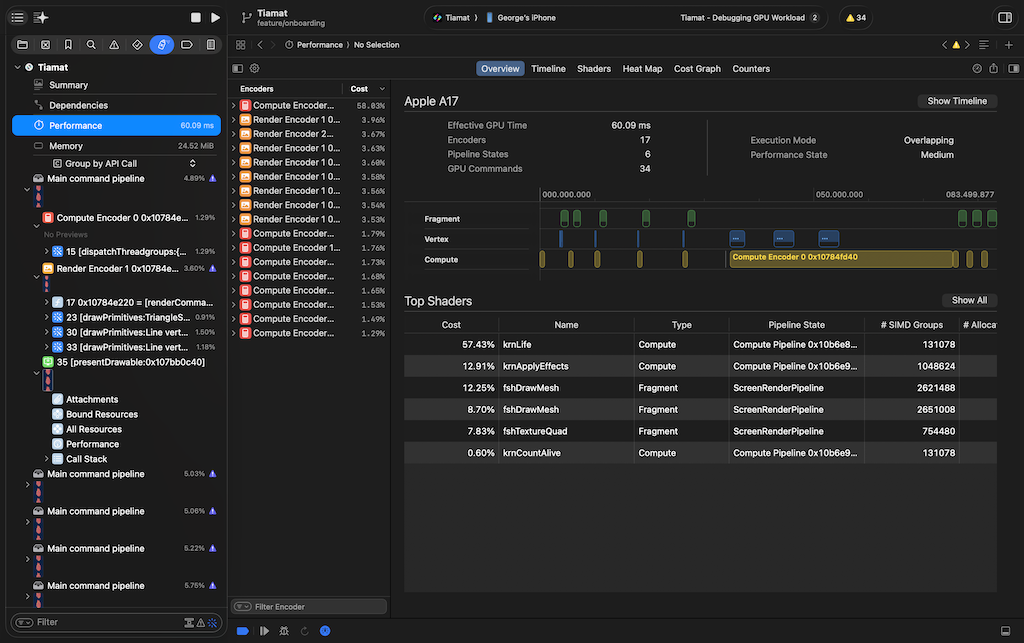Click Compute Encoder 0 bar in timeline

pos(838,259)
